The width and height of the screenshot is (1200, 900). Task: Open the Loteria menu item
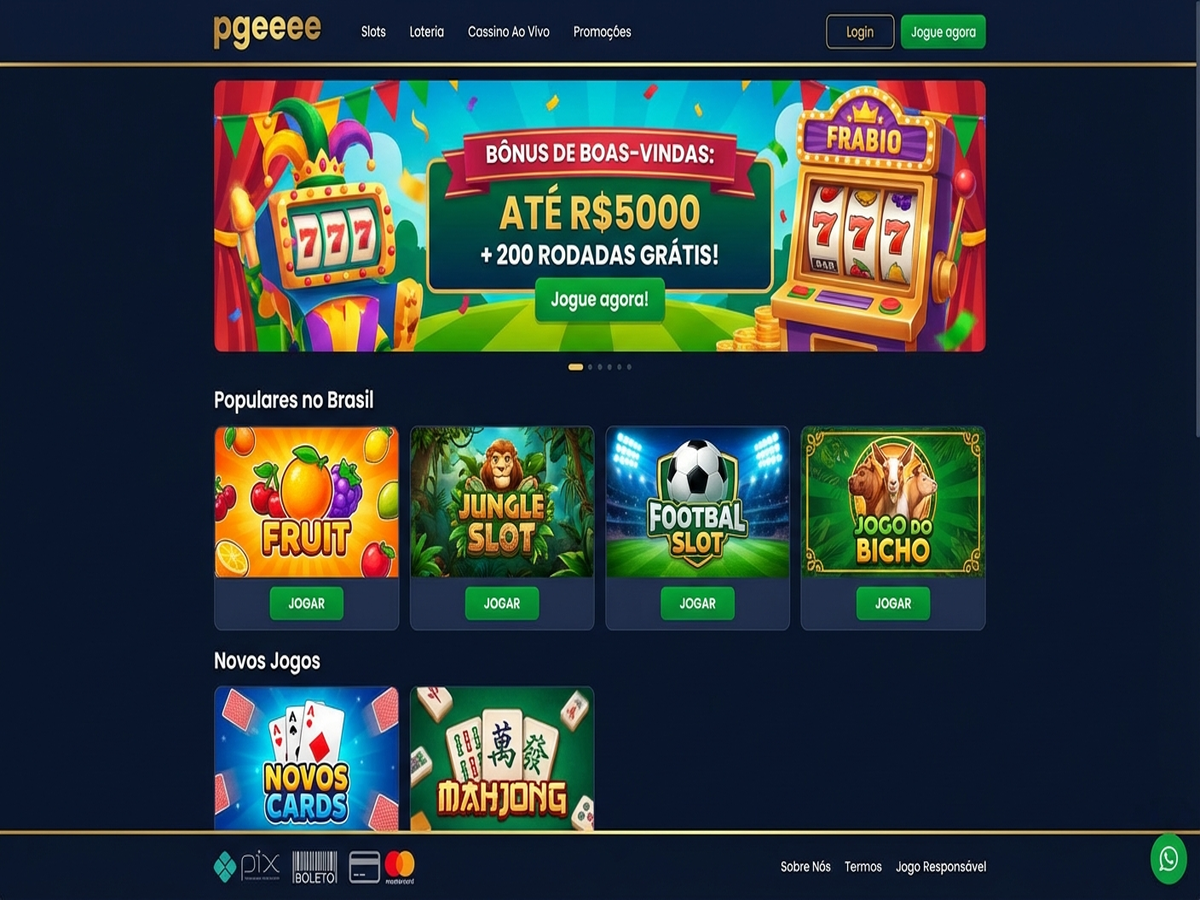click(427, 32)
